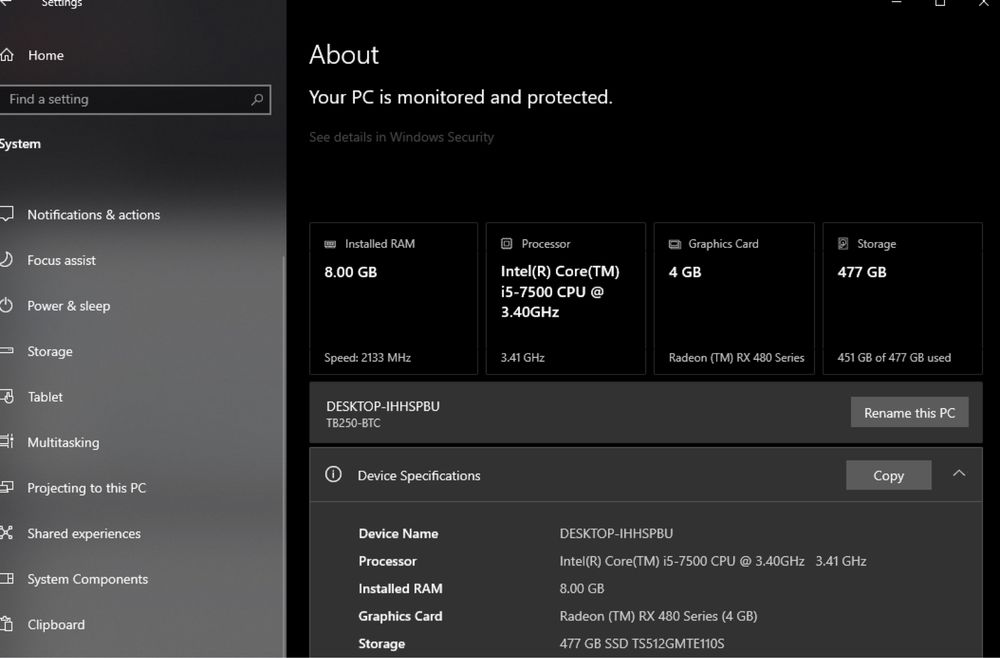Click 'Speed: 2133 MHz' text
Screen dimensions: 1000x658
click(x=367, y=358)
